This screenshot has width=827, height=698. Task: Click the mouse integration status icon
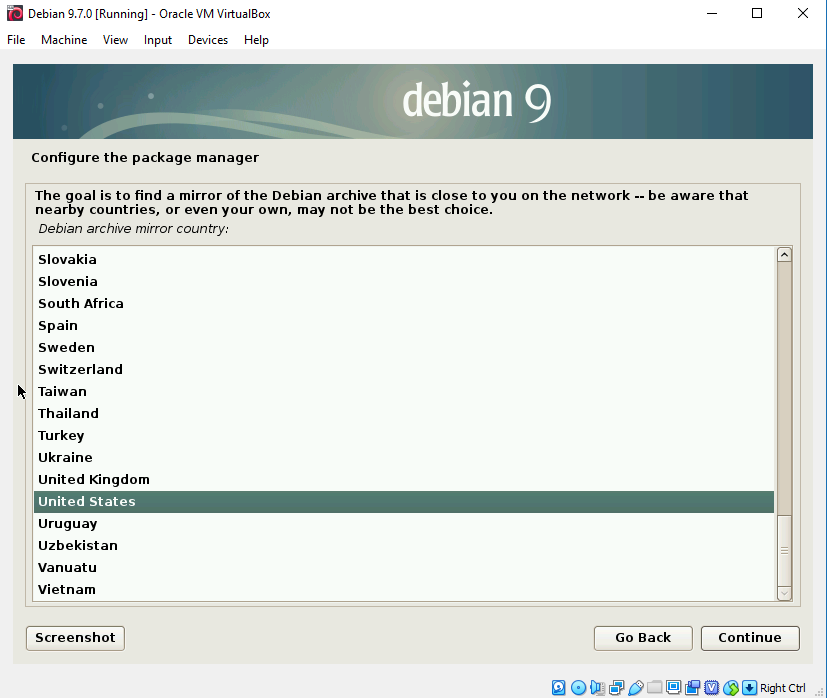730,687
